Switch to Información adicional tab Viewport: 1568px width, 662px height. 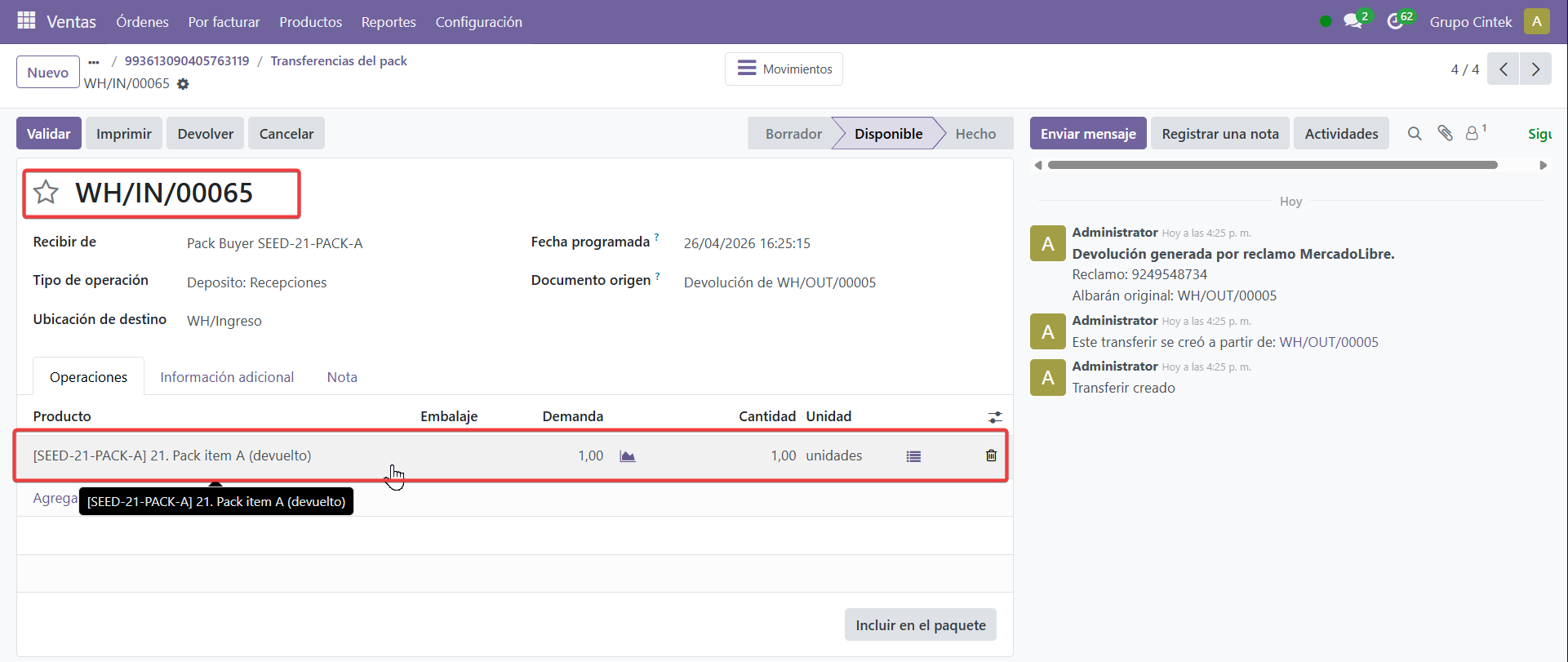pos(227,377)
